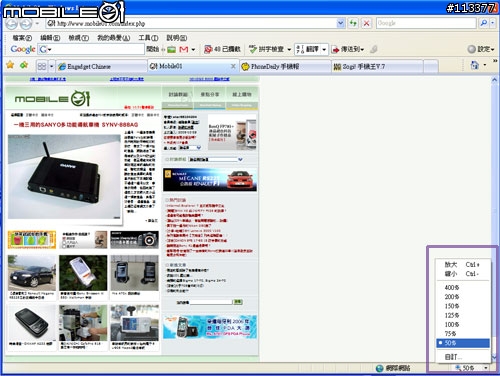Click the search magnifier icon
Viewport: 500px width, 376px height.
[483, 23]
